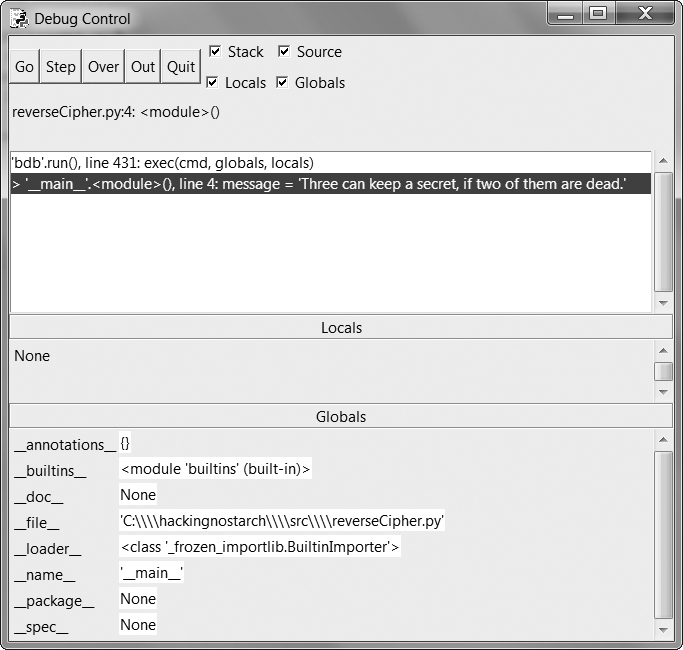Click the __annotations__ value field {}
Viewport: 683px width, 650px height.
pos(125,443)
